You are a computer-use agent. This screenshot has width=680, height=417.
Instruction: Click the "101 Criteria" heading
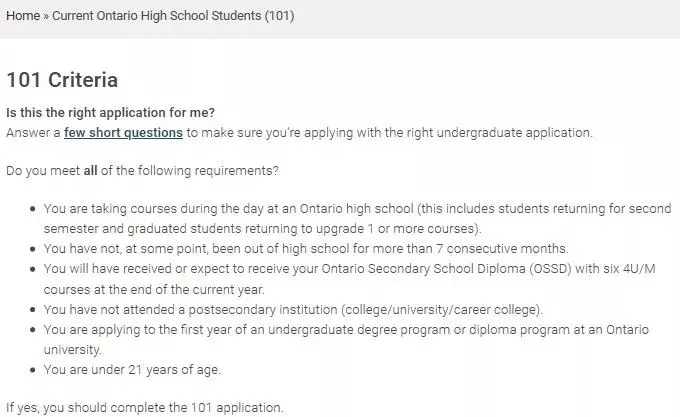click(62, 80)
